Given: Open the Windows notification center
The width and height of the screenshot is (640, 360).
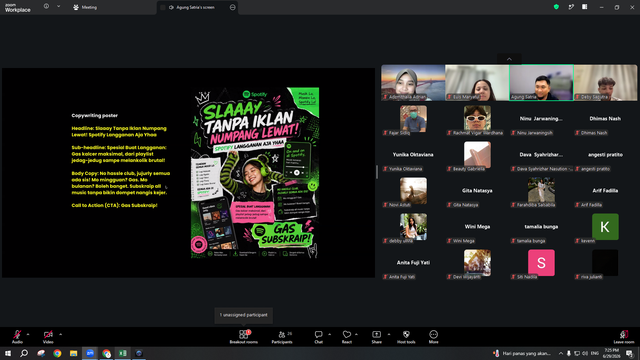Looking at the screenshot, I should (x=630, y=353).
